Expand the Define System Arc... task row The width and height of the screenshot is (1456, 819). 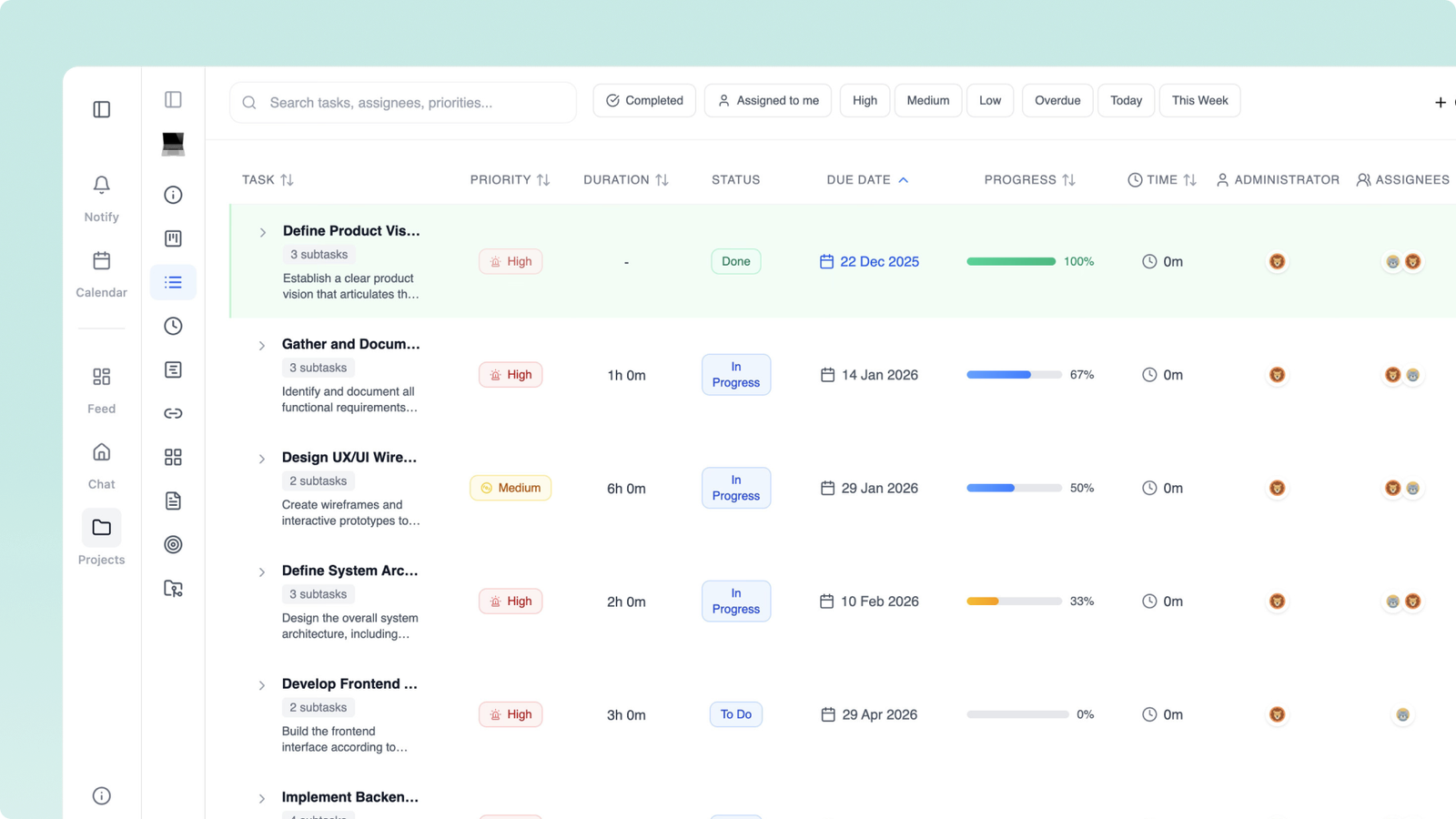click(x=262, y=572)
